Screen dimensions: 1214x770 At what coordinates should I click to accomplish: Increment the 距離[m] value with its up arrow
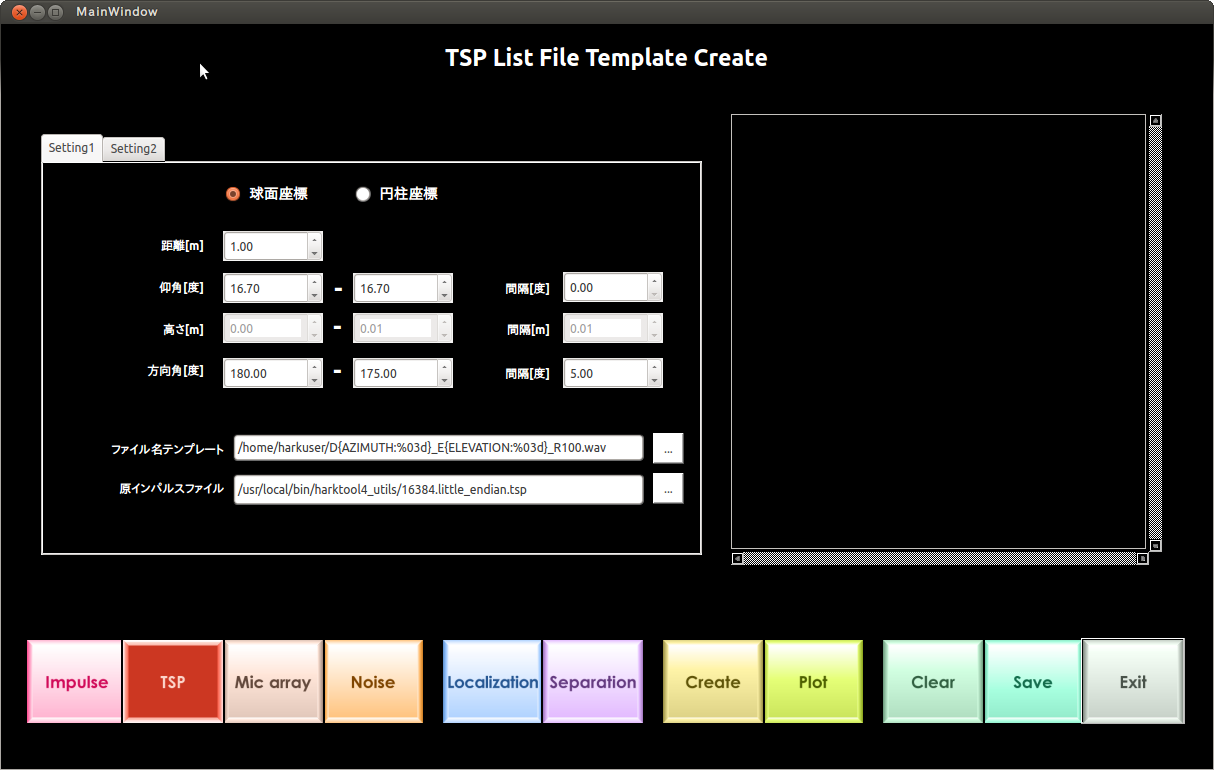click(x=315, y=241)
